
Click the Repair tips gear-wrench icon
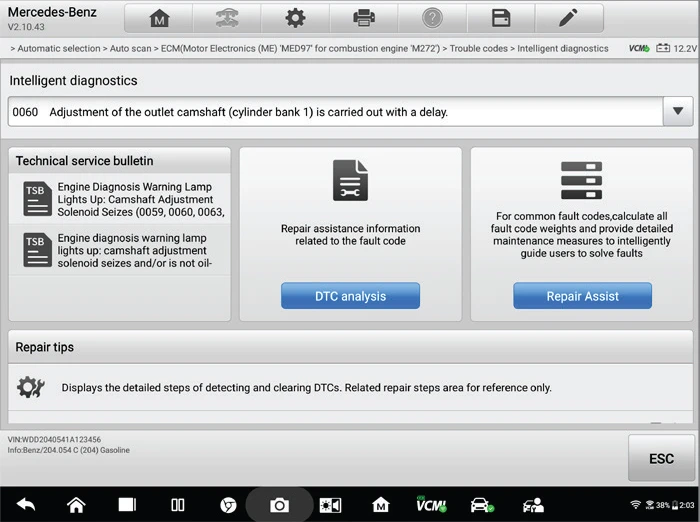click(x=30, y=387)
